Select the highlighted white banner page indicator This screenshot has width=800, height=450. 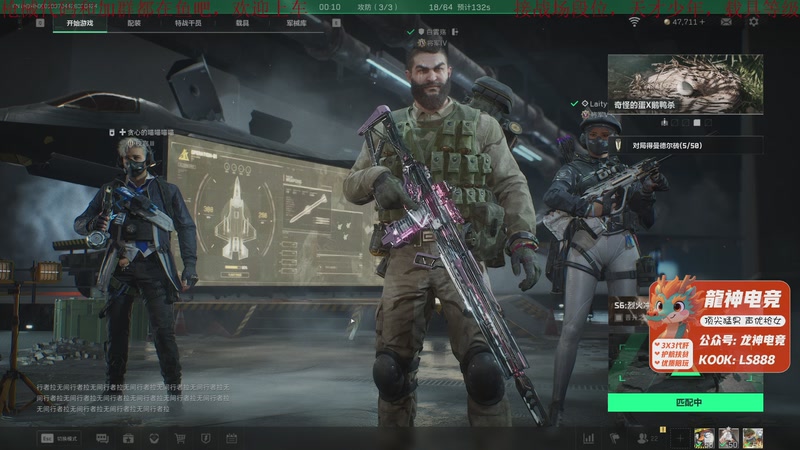pos(697,122)
